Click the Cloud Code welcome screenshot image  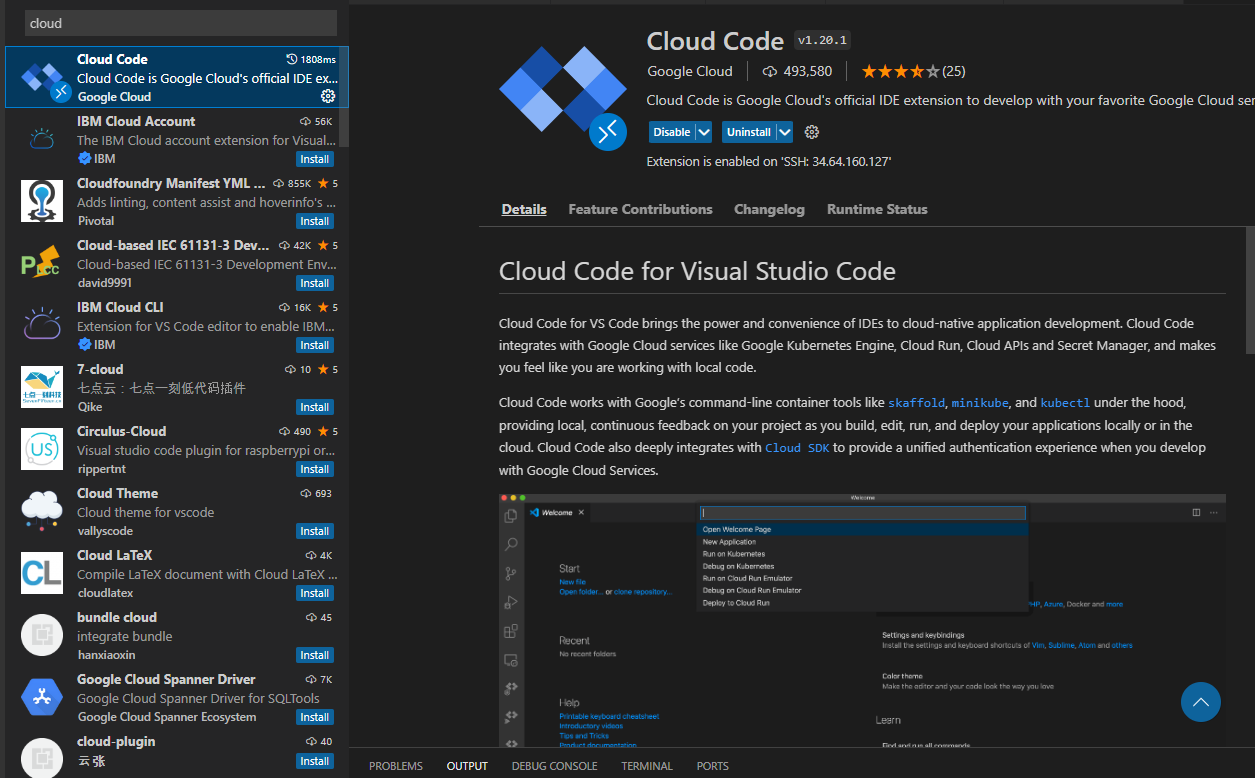point(862,620)
